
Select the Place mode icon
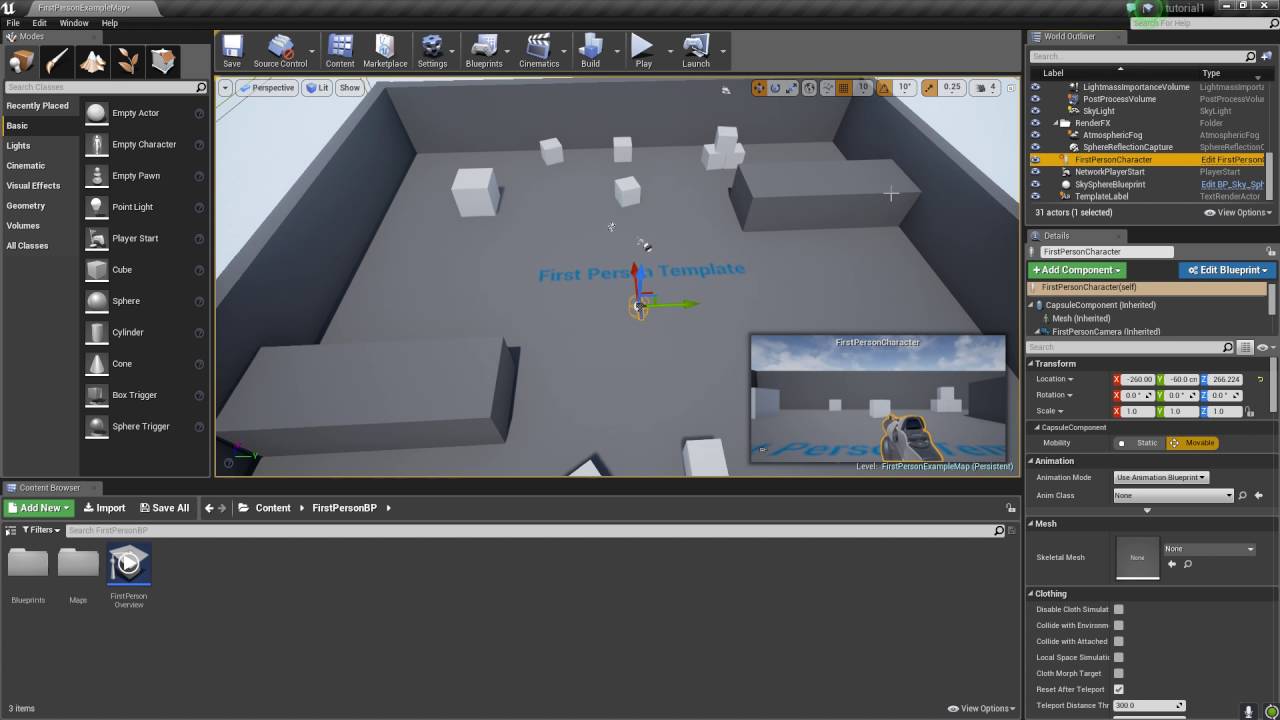[21, 62]
